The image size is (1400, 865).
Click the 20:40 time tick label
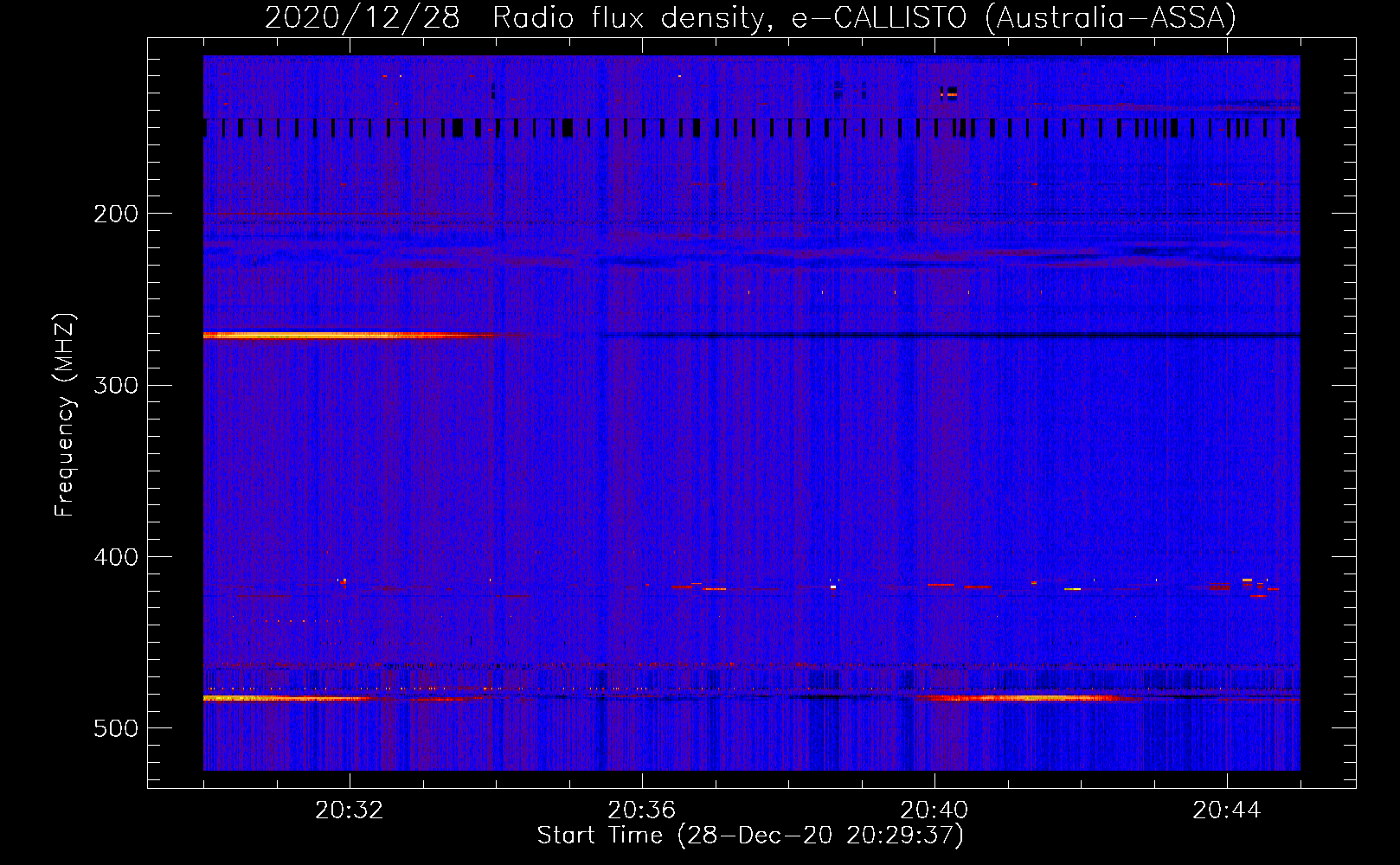click(934, 811)
